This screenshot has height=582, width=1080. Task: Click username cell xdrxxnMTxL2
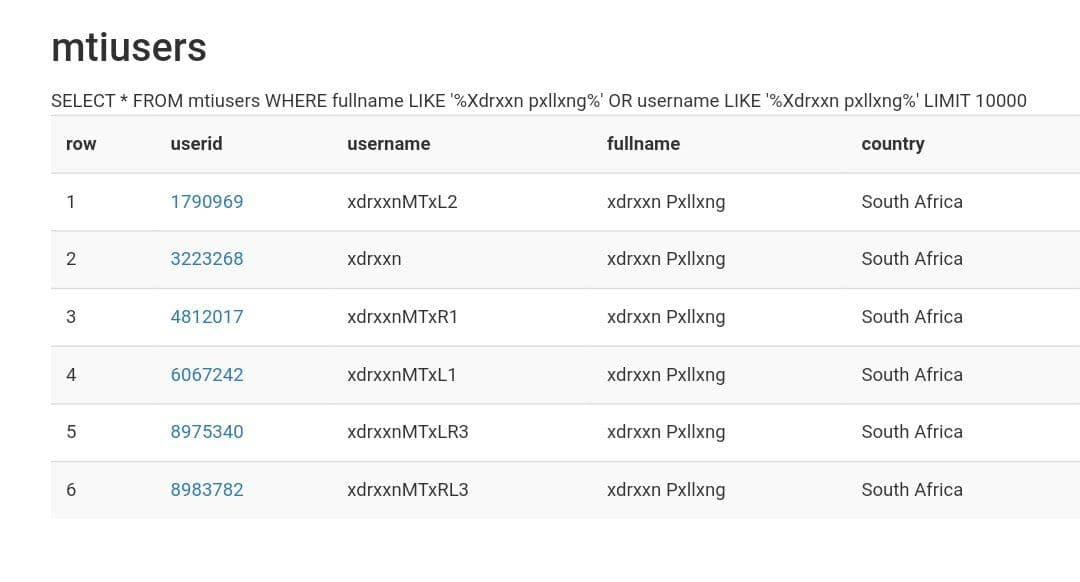(x=402, y=202)
